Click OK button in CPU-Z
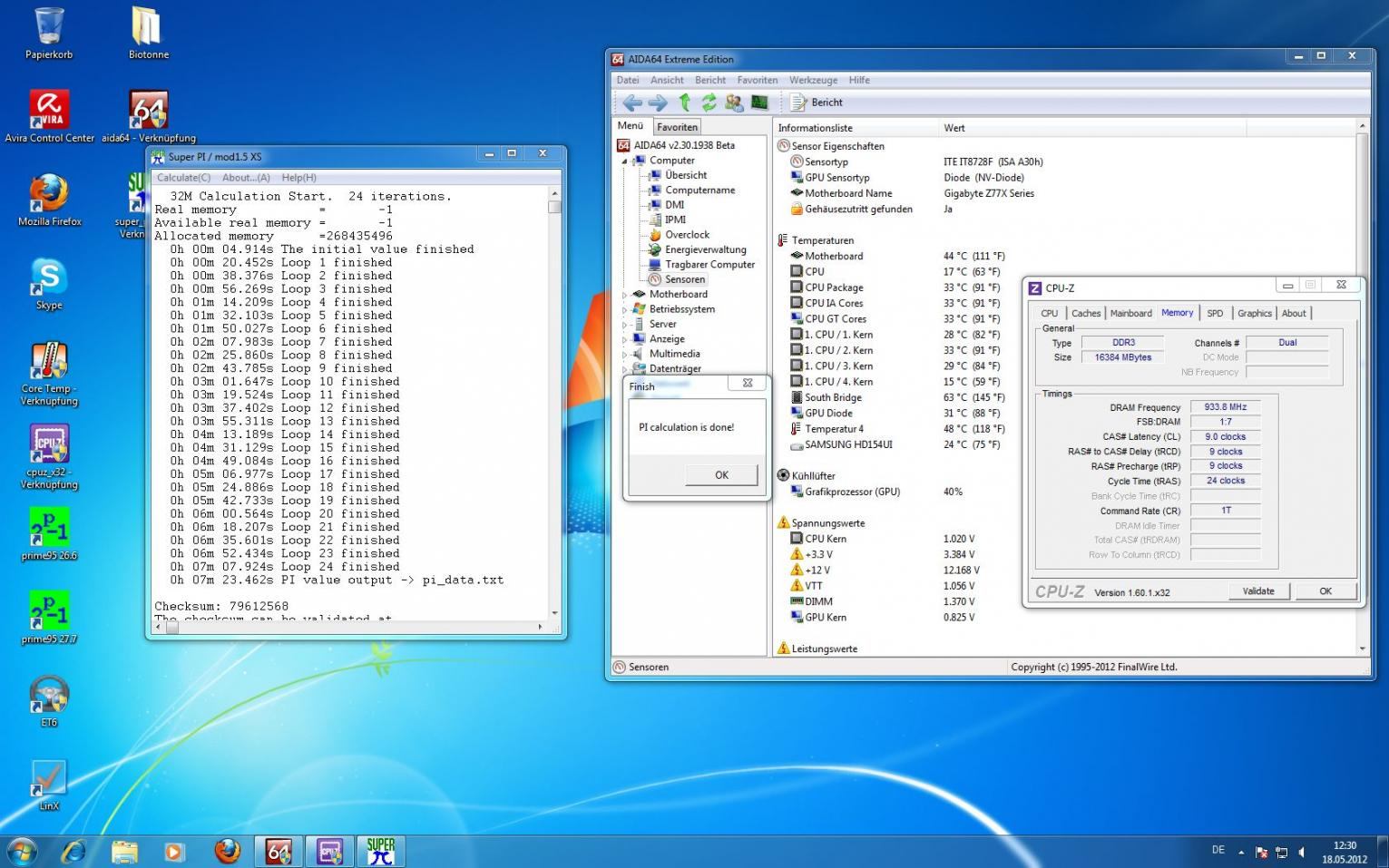Viewport: 1389px width, 868px height. click(x=1325, y=591)
